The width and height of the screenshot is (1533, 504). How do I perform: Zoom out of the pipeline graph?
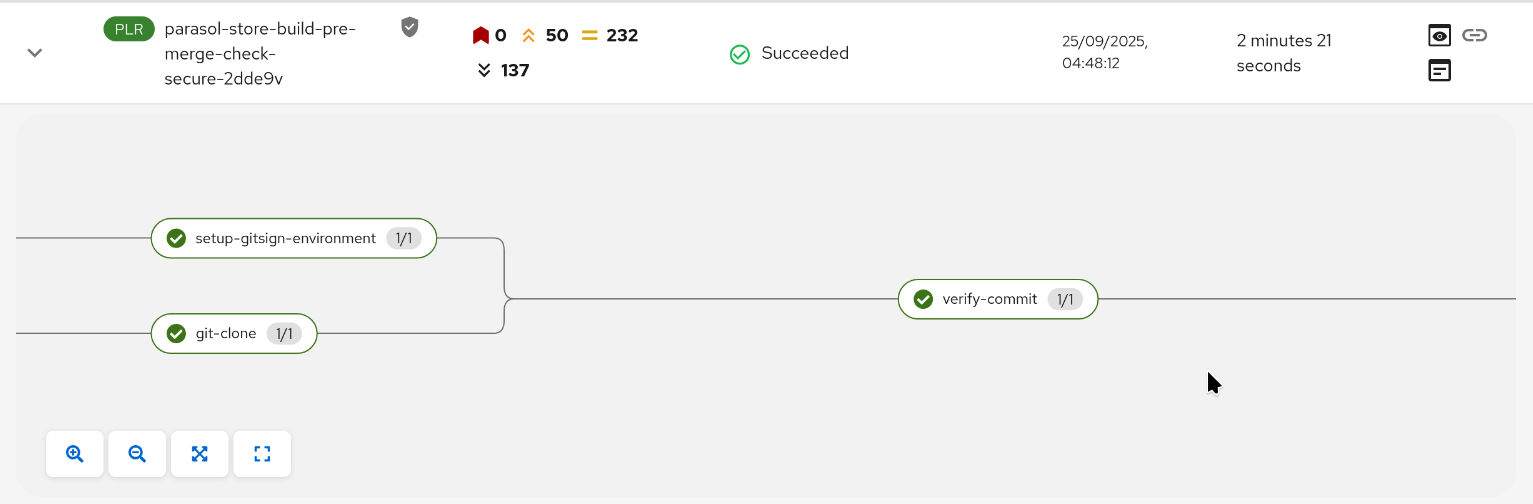click(137, 454)
